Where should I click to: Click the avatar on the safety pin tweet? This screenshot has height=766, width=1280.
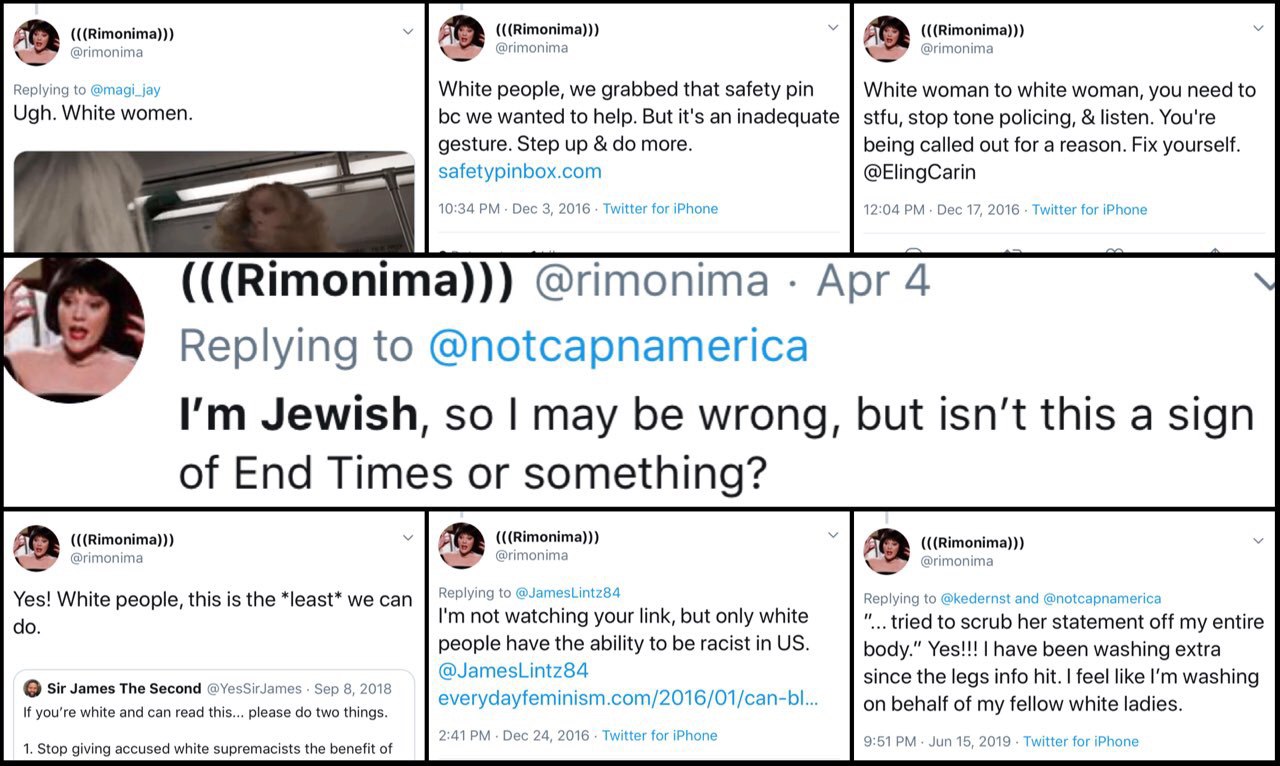[x=462, y=38]
